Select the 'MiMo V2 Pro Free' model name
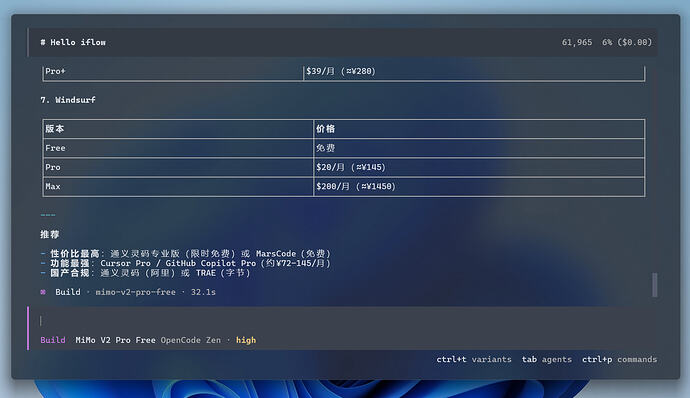 click(115, 340)
